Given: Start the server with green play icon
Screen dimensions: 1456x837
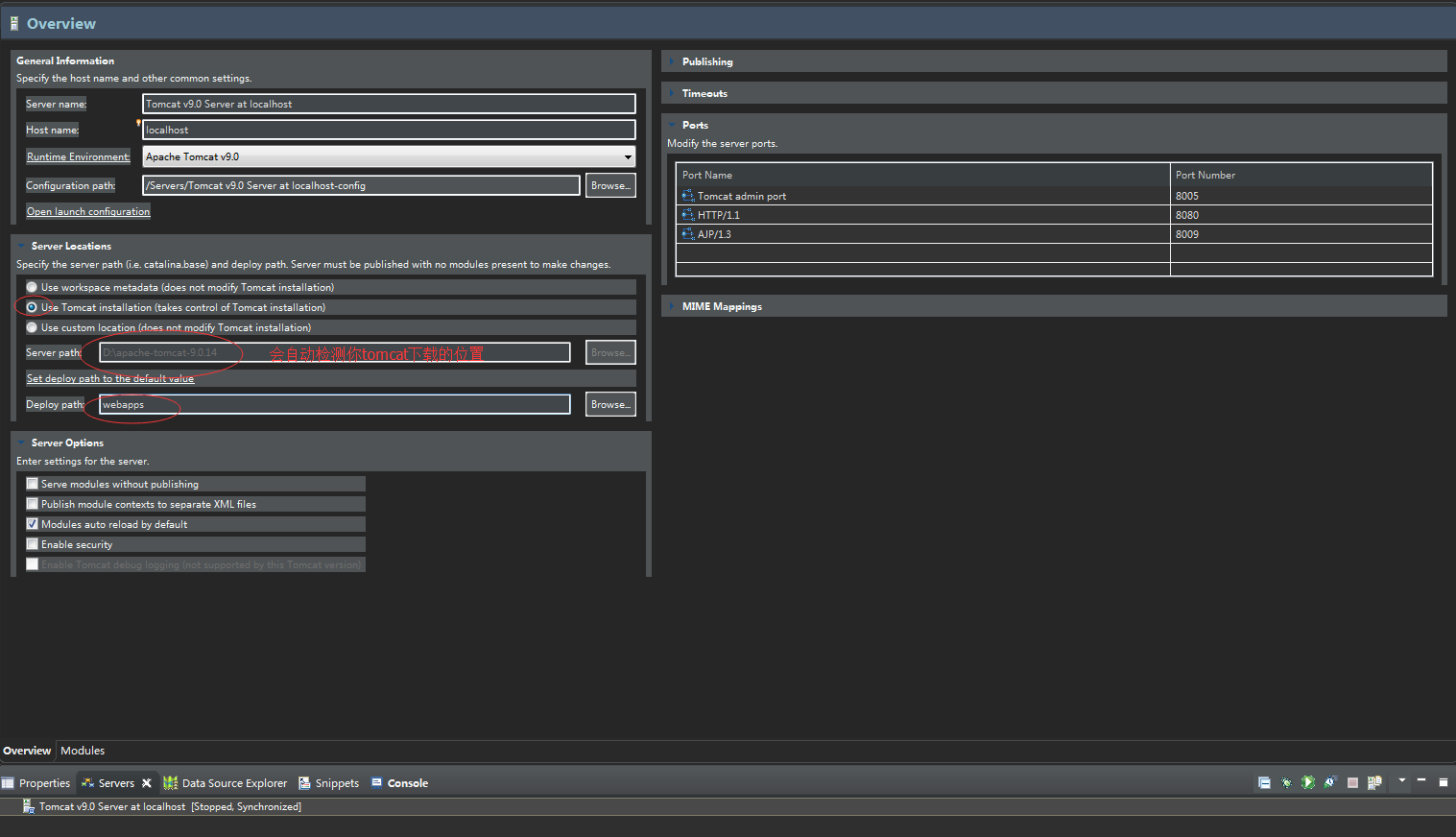Looking at the screenshot, I should point(1308,783).
